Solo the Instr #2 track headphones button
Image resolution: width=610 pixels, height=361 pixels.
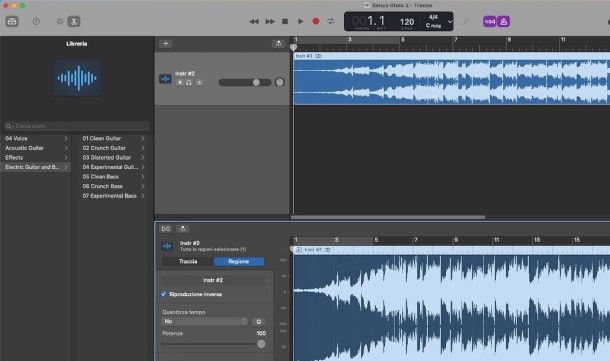(x=189, y=82)
